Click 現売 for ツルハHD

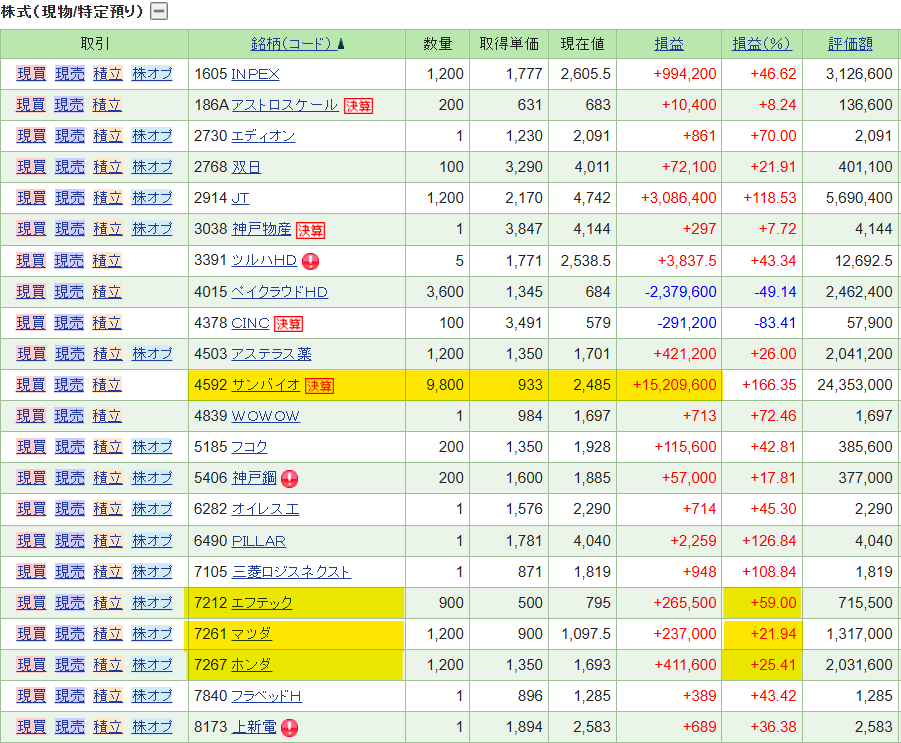click(x=70, y=260)
